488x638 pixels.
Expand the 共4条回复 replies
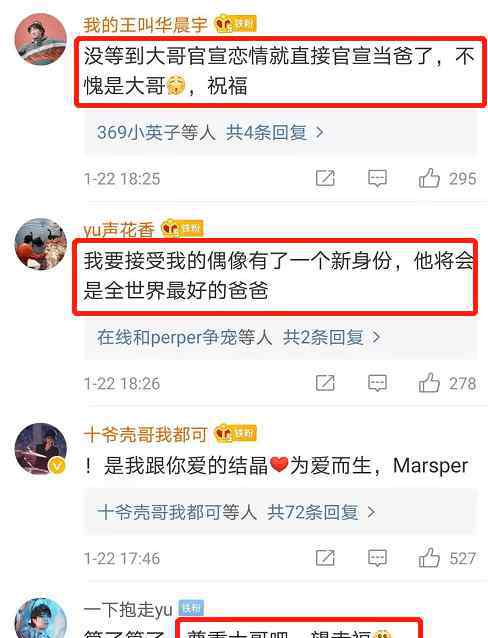(x=275, y=133)
